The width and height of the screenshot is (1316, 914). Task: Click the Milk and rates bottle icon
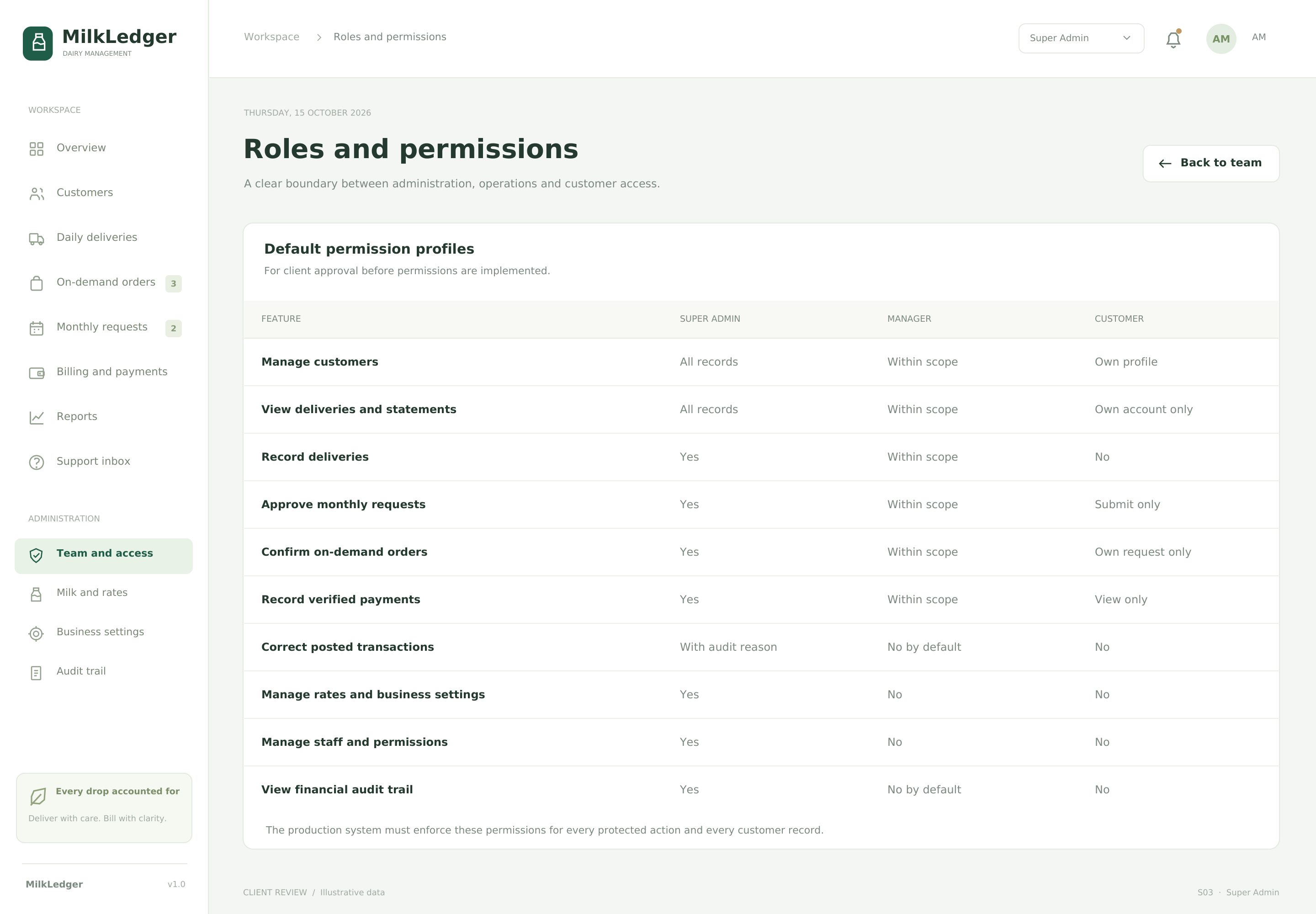tap(36, 595)
